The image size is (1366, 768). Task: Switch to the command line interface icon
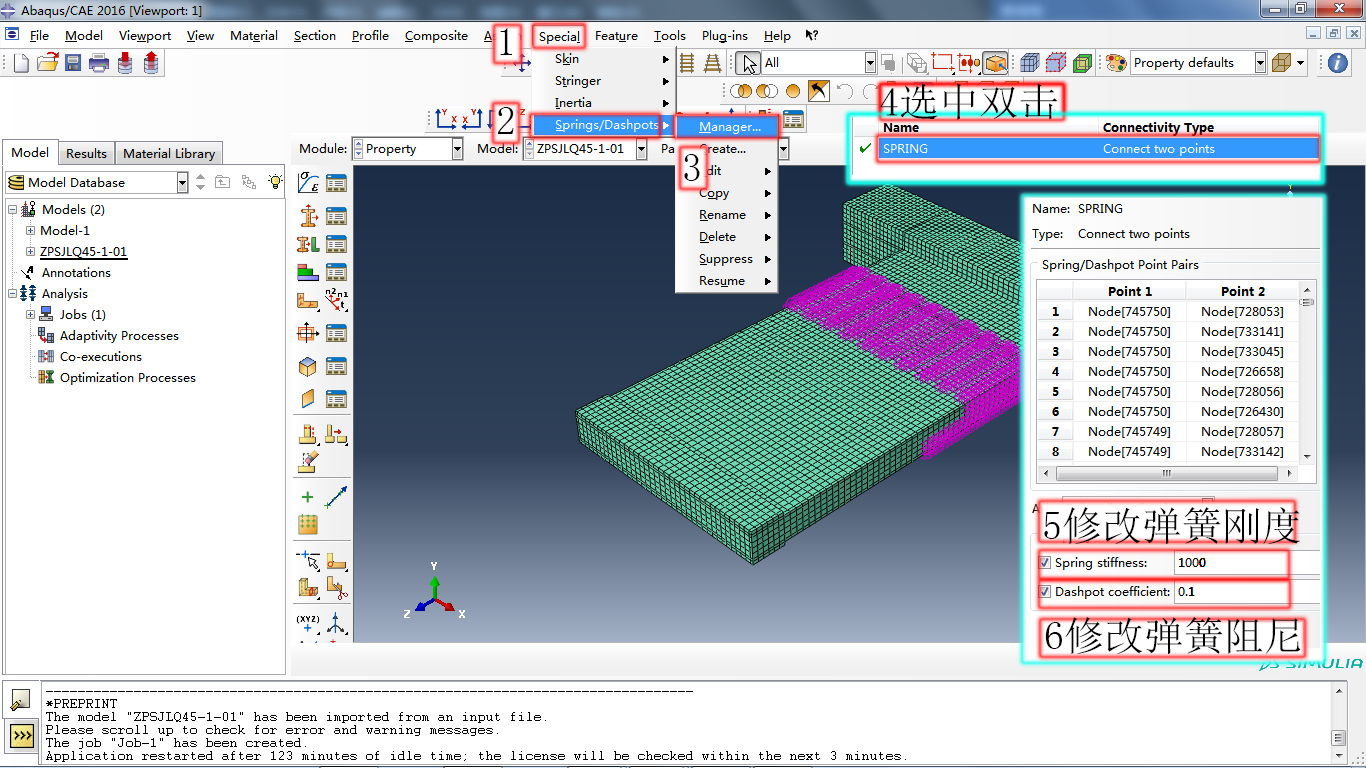coord(21,737)
